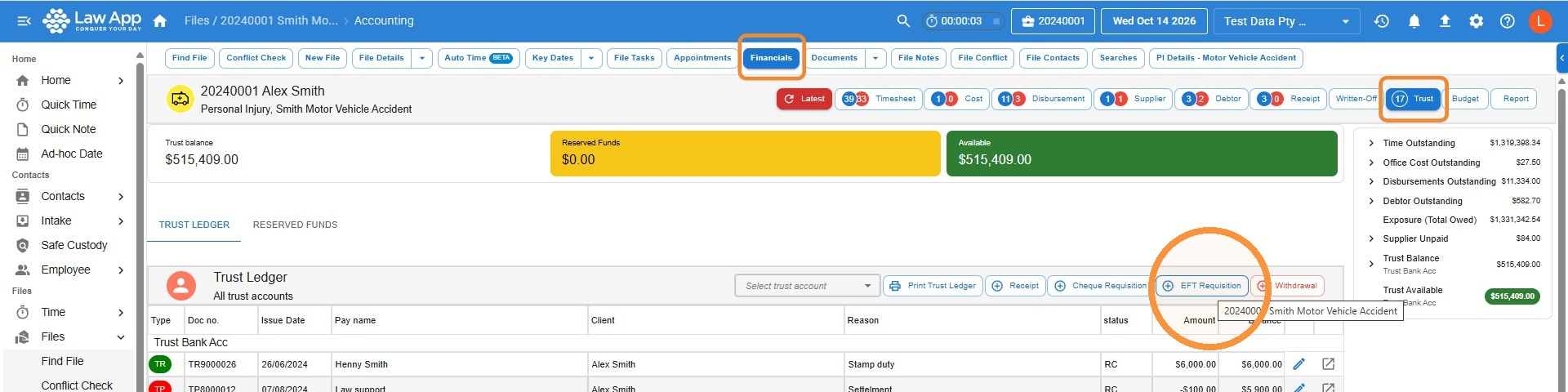Expand the Contacts sidebar item
This screenshot has height=392, width=1568.
pos(121,196)
